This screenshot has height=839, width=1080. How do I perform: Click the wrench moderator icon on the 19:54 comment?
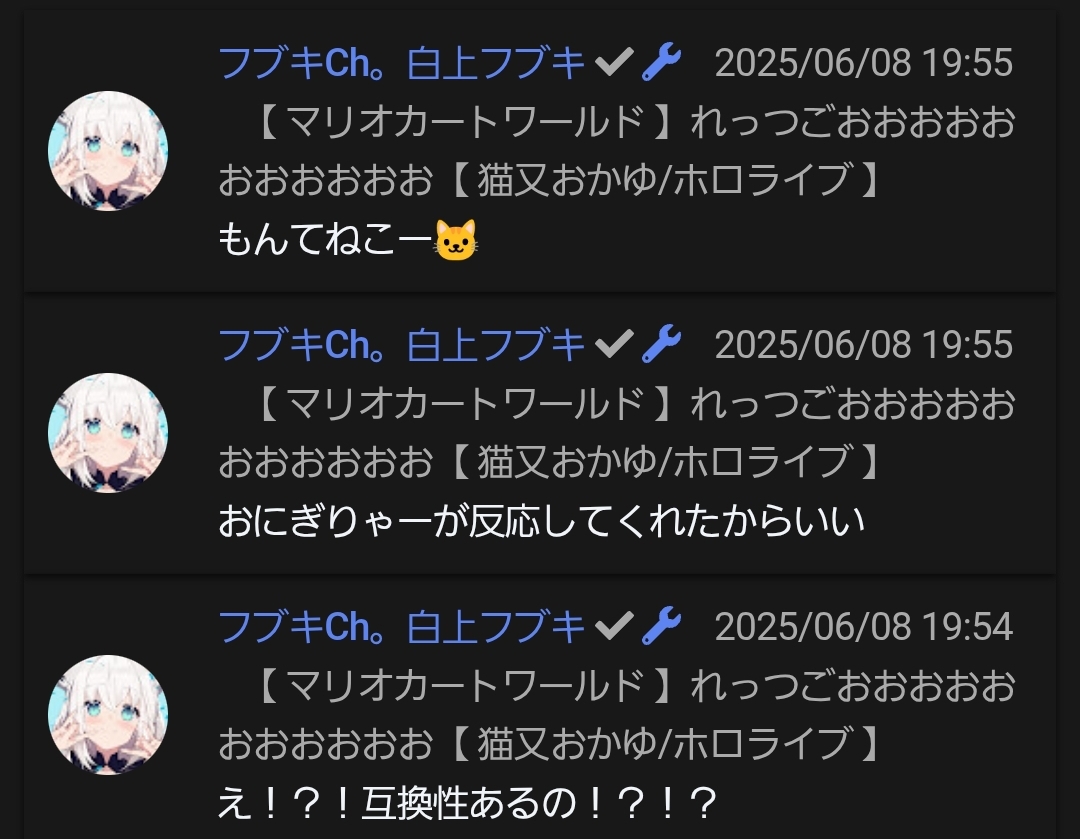[x=661, y=625]
